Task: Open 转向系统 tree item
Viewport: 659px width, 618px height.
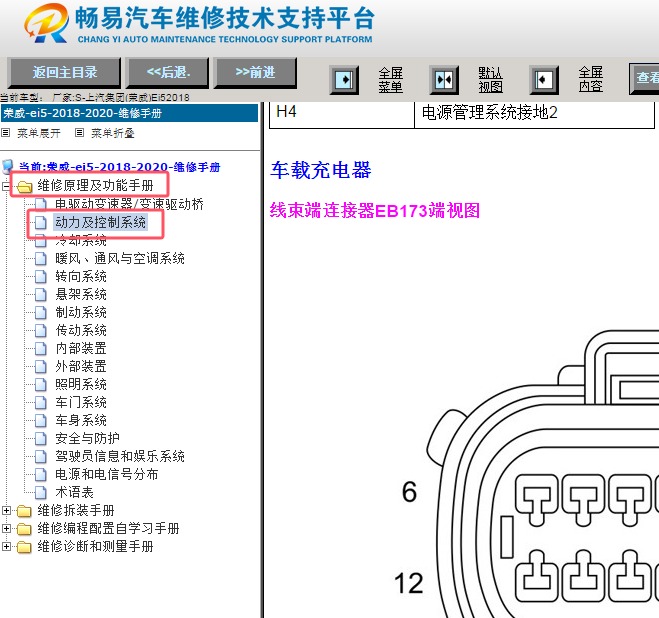Action: coord(81,277)
